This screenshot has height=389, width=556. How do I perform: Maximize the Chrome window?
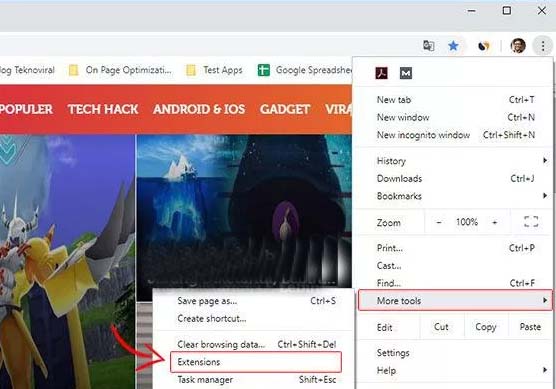click(x=507, y=11)
